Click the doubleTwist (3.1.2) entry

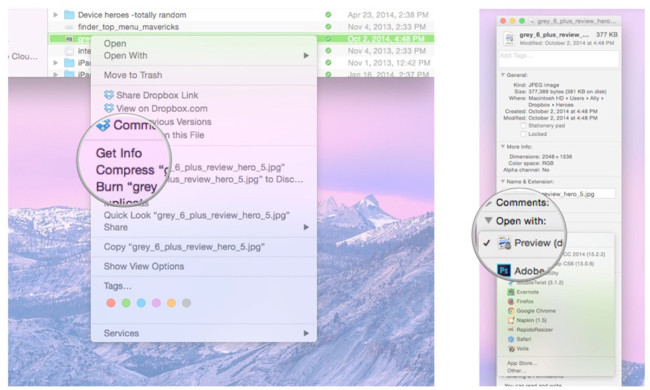coord(540,282)
